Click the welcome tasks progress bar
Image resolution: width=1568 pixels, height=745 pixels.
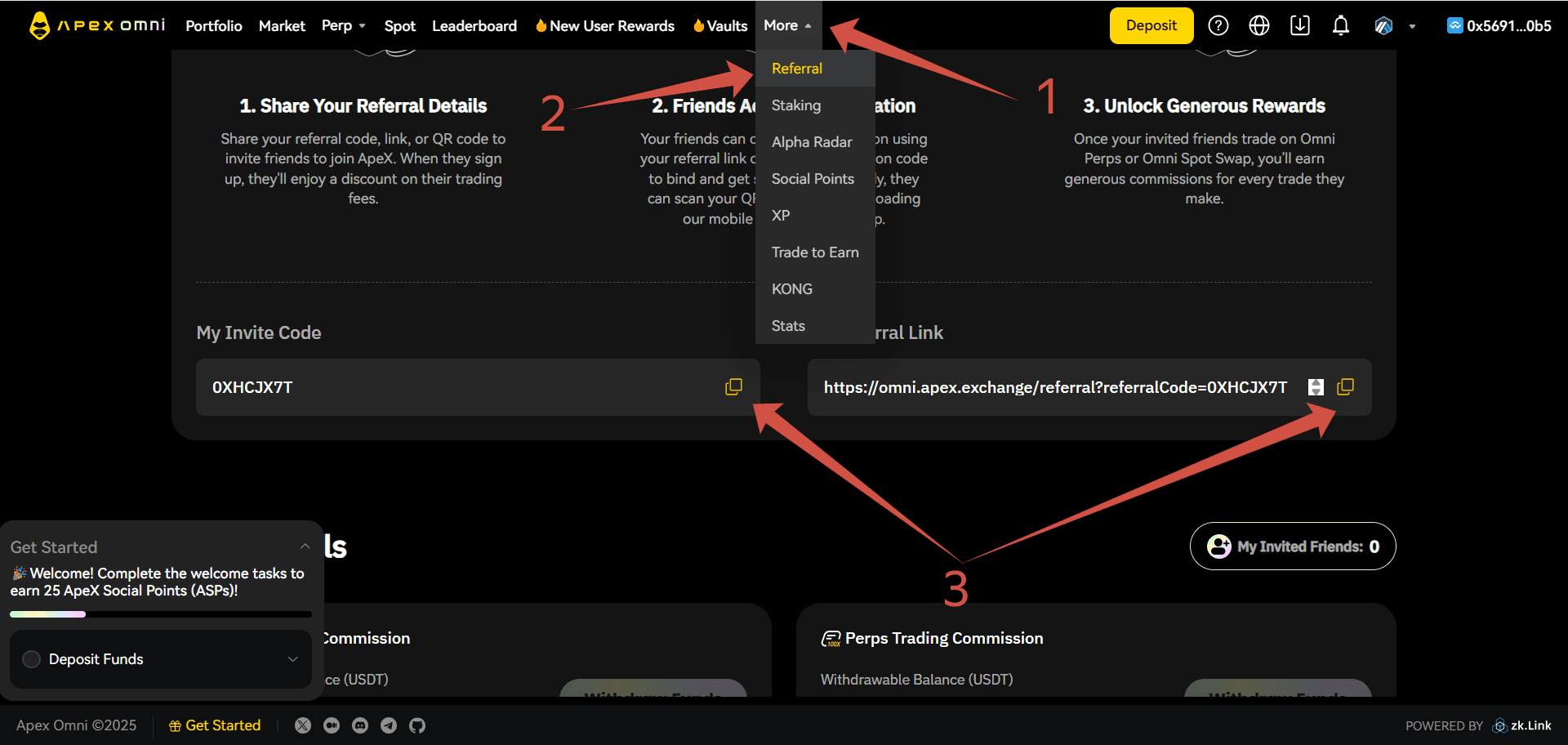point(160,614)
